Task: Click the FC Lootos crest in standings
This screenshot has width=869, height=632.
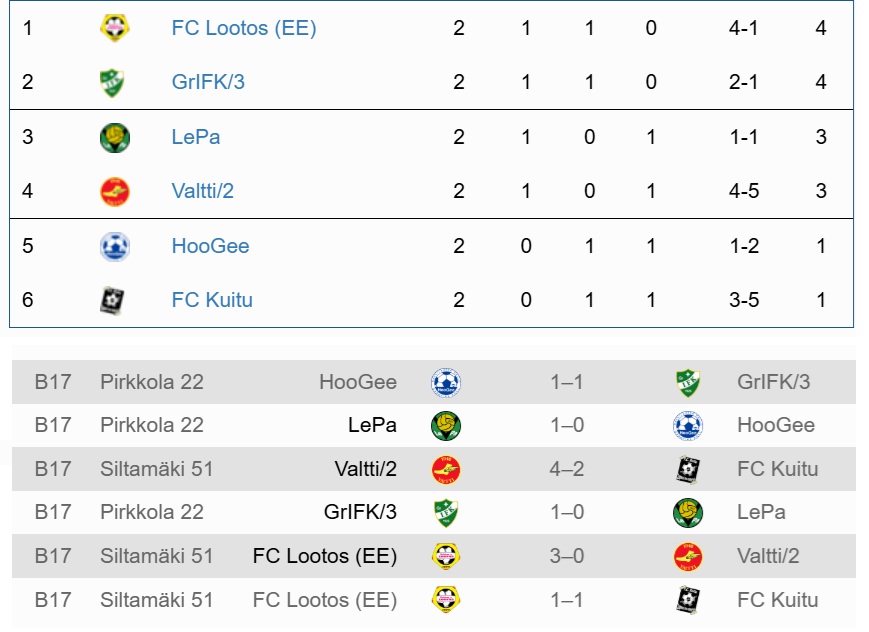Action: [x=115, y=27]
